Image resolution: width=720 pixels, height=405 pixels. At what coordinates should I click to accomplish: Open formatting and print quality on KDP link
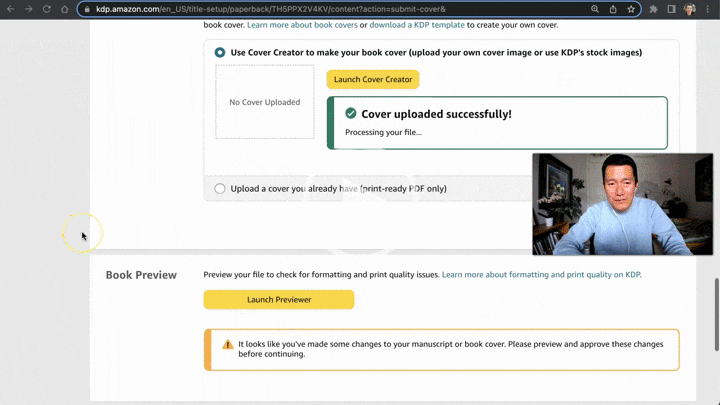point(541,275)
